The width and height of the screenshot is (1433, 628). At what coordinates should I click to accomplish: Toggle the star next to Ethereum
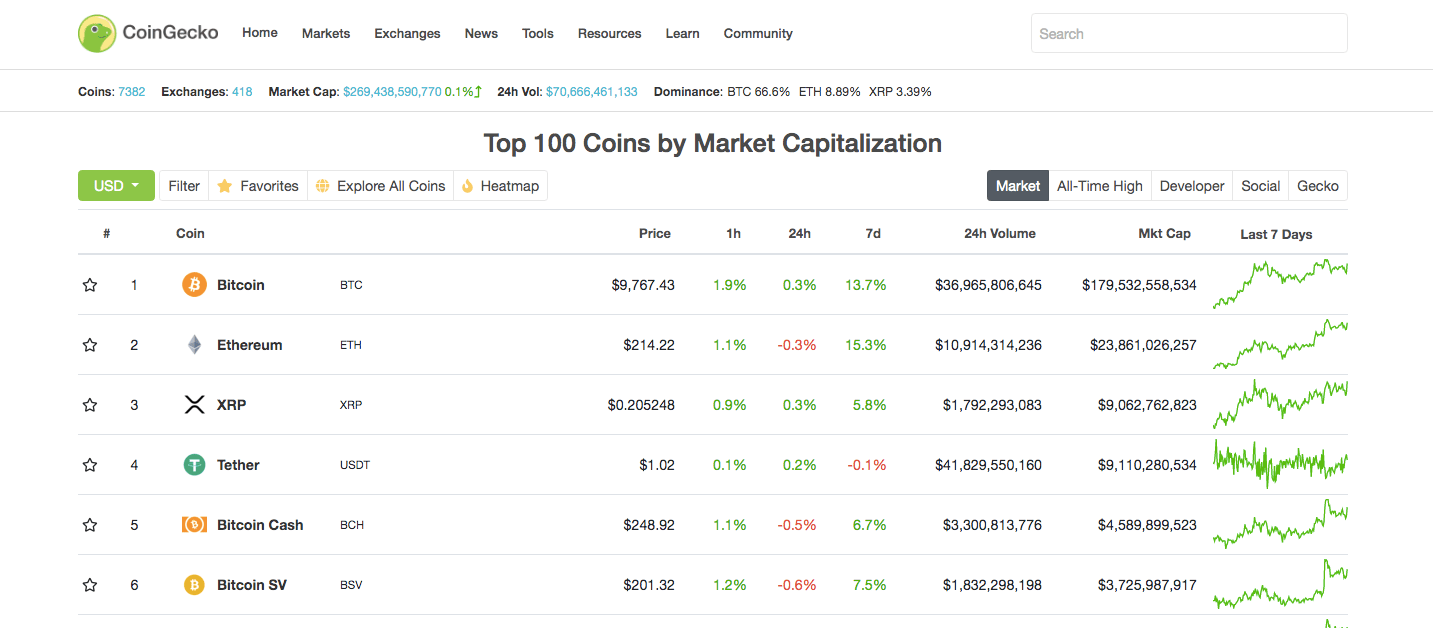[x=90, y=344]
